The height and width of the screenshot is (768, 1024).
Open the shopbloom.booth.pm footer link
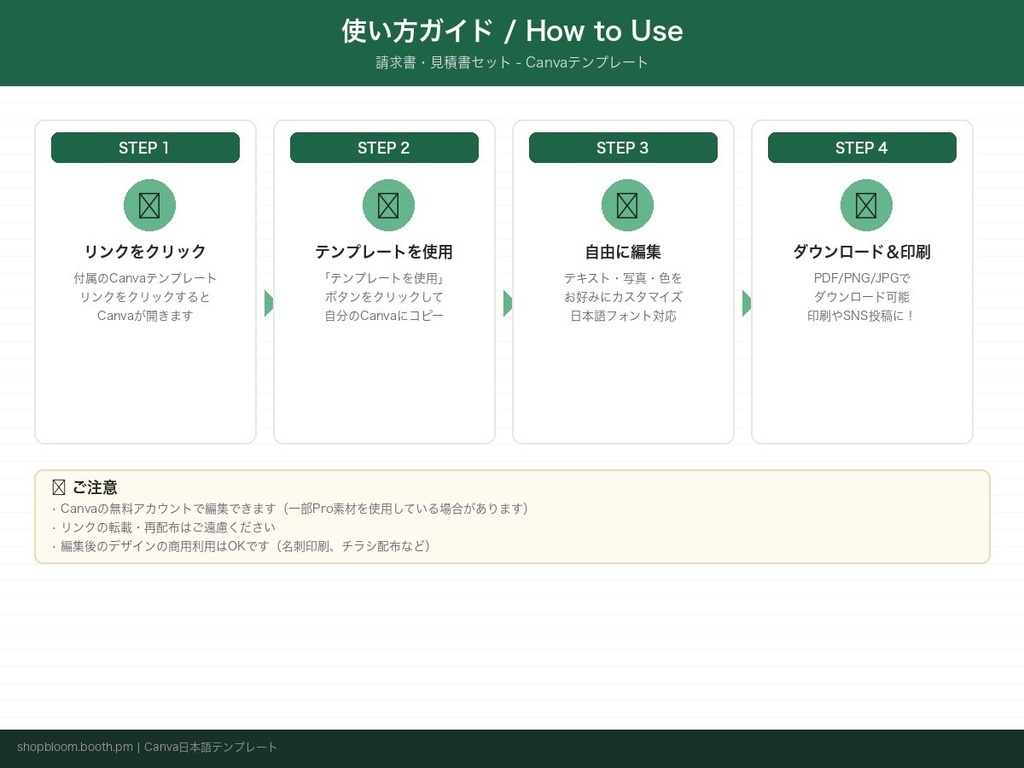click(75, 746)
